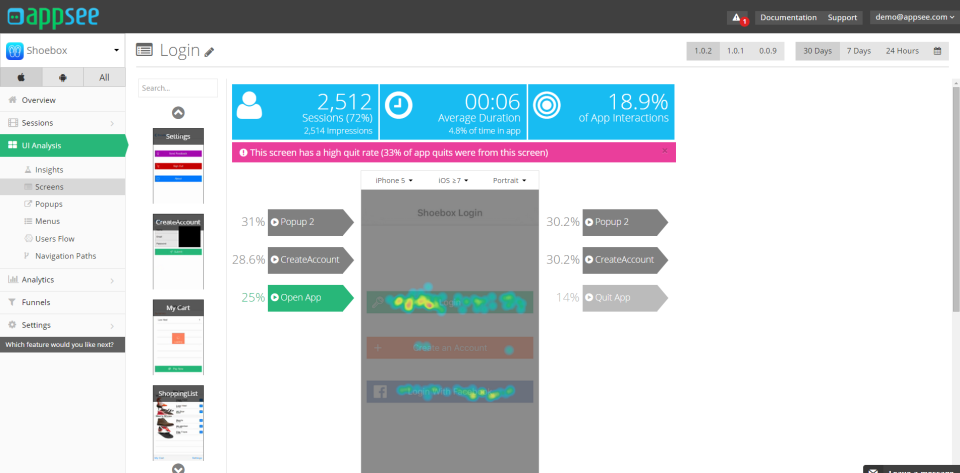This screenshot has height=473, width=960.
Task: Select the ShoppingList screen thumbnail
Action: [178, 423]
